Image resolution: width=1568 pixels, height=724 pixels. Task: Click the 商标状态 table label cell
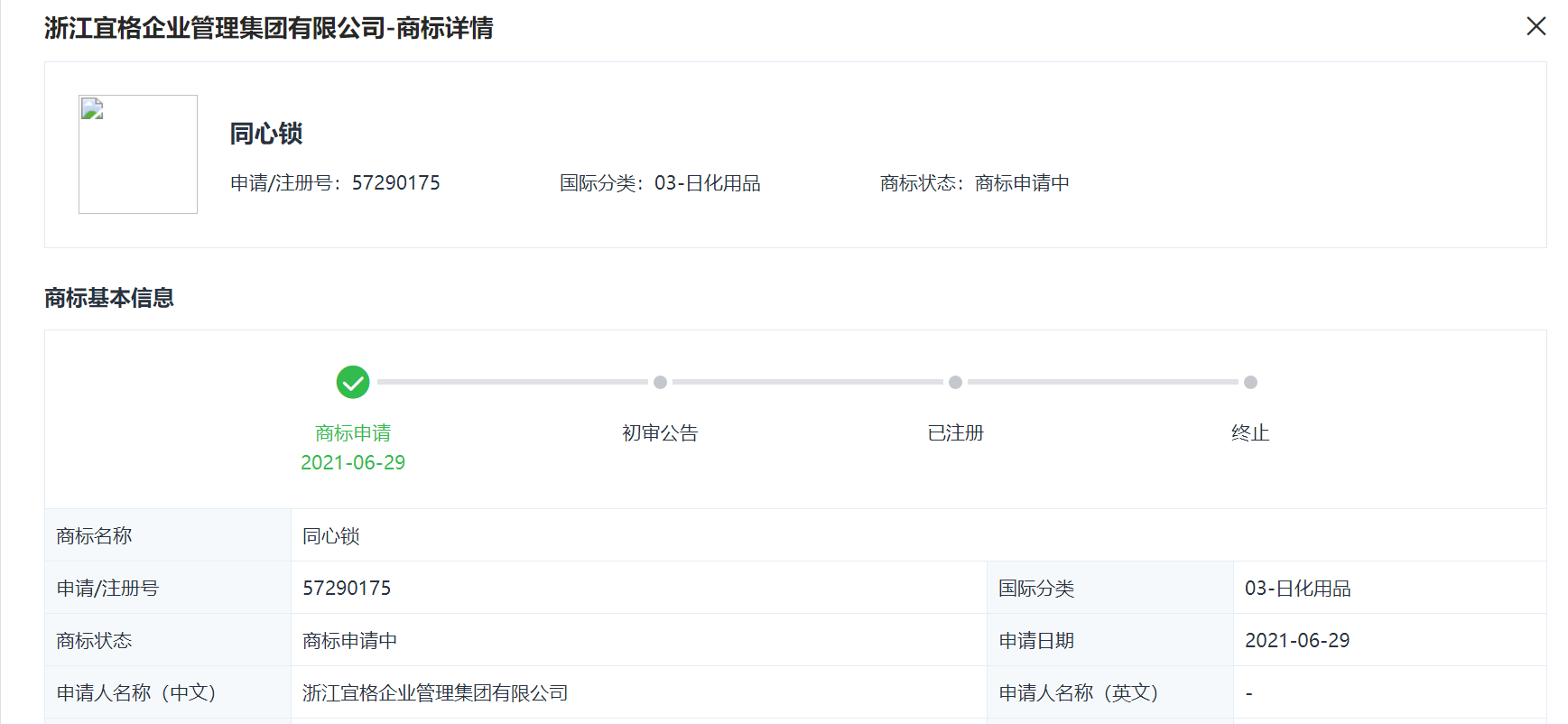168,640
